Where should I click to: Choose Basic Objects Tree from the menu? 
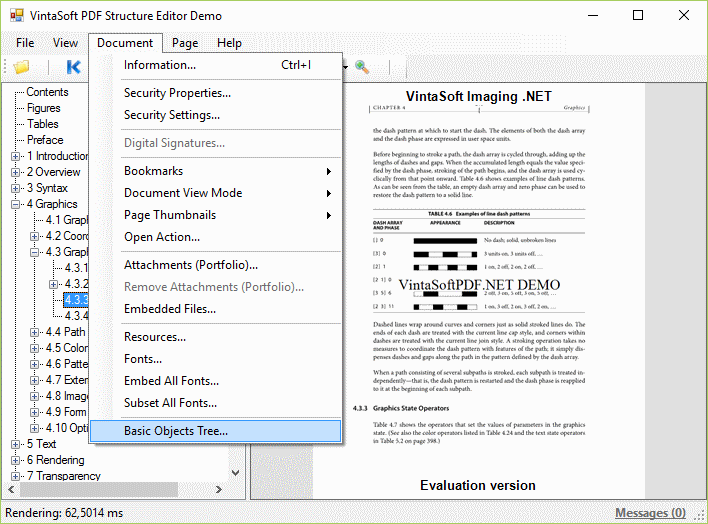click(x=176, y=431)
